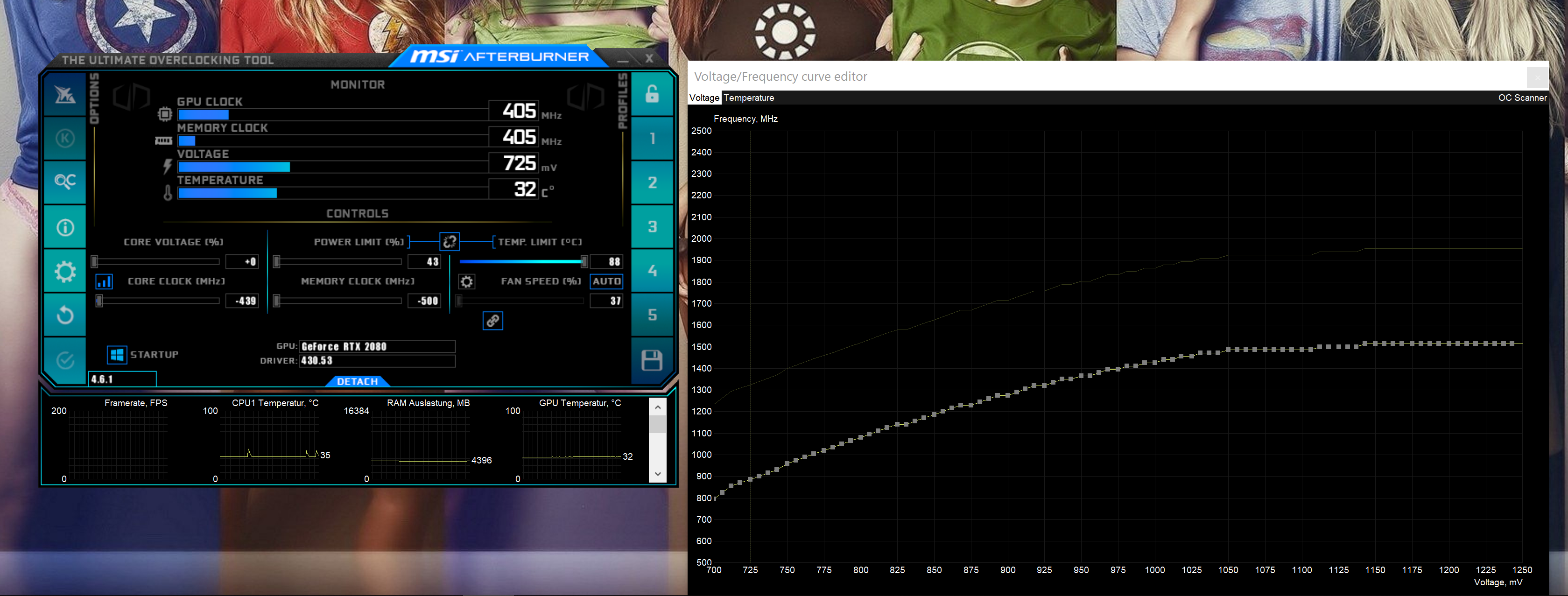This screenshot has width=1568, height=596.
Task: Click the reset-to-defaults arrow icon
Action: pyautogui.click(x=65, y=315)
